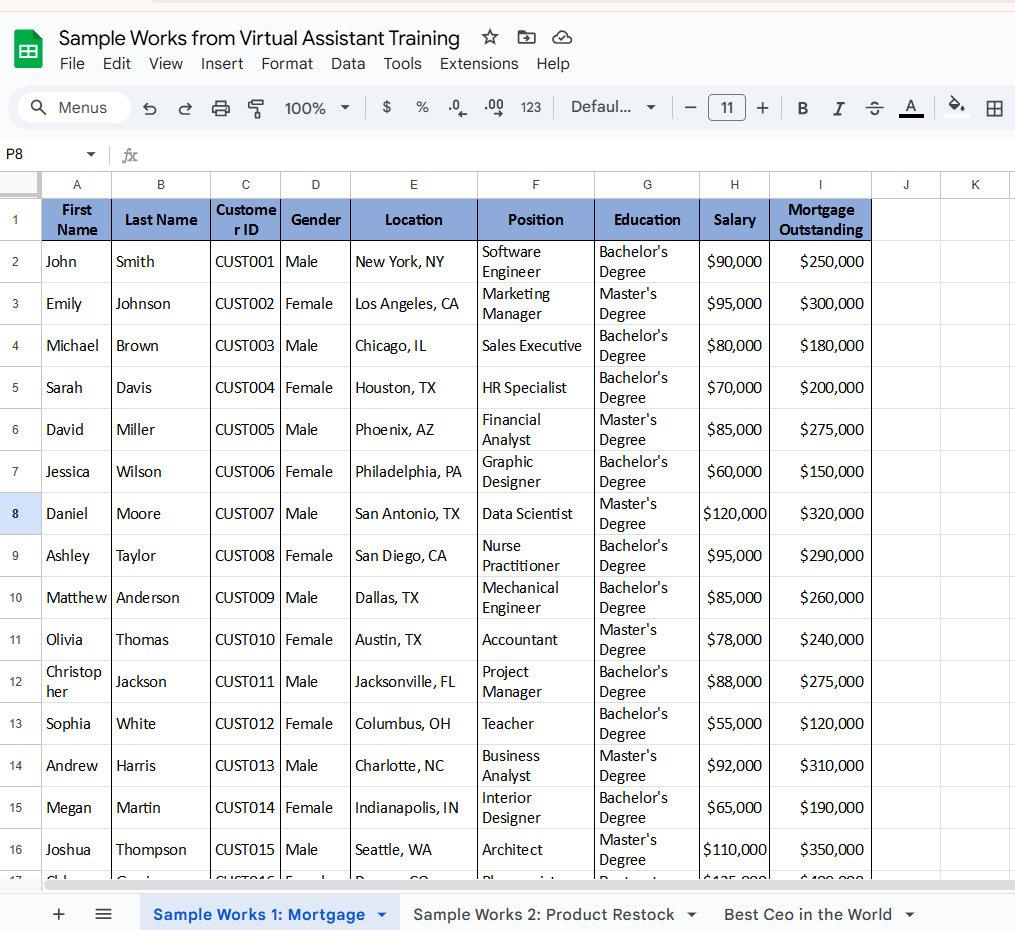
Task: Click the undo arrow
Action: point(150,108)
